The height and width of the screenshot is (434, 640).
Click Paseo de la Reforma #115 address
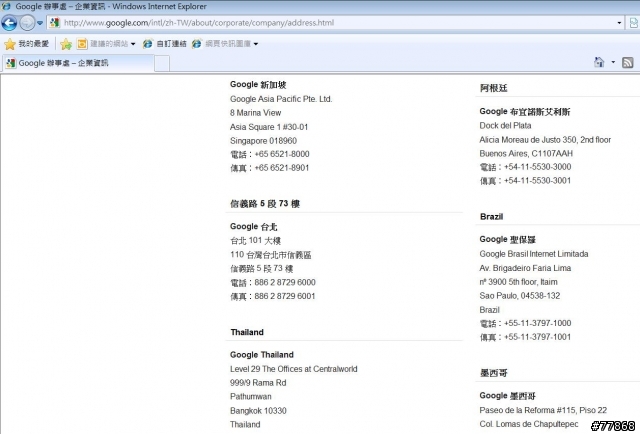click(x=543, y=410)
